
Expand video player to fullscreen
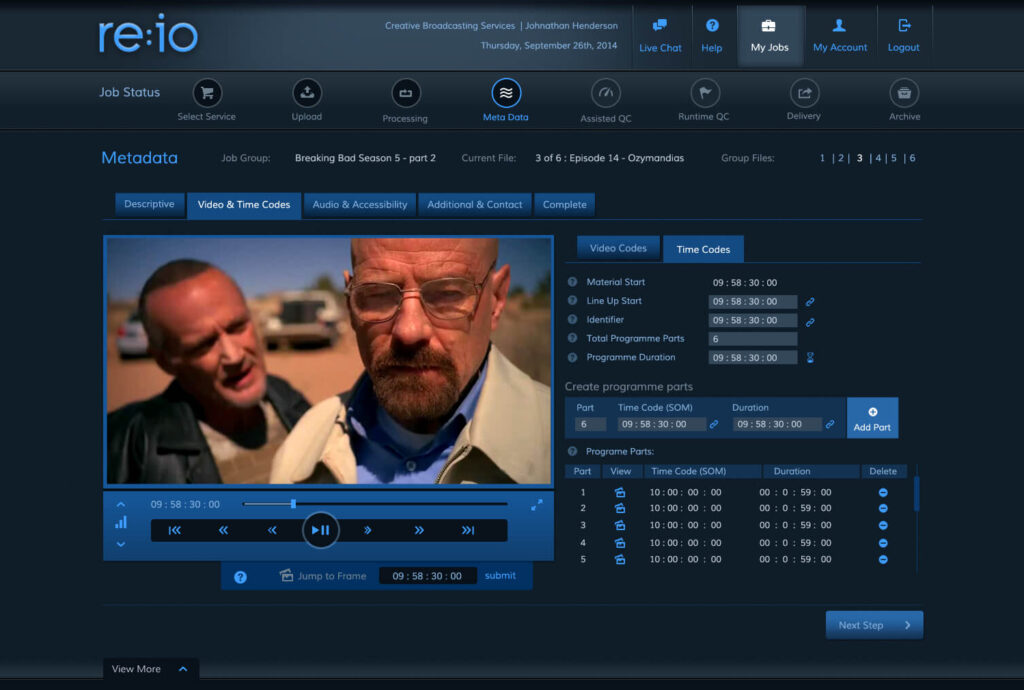(x=537, y=505)
